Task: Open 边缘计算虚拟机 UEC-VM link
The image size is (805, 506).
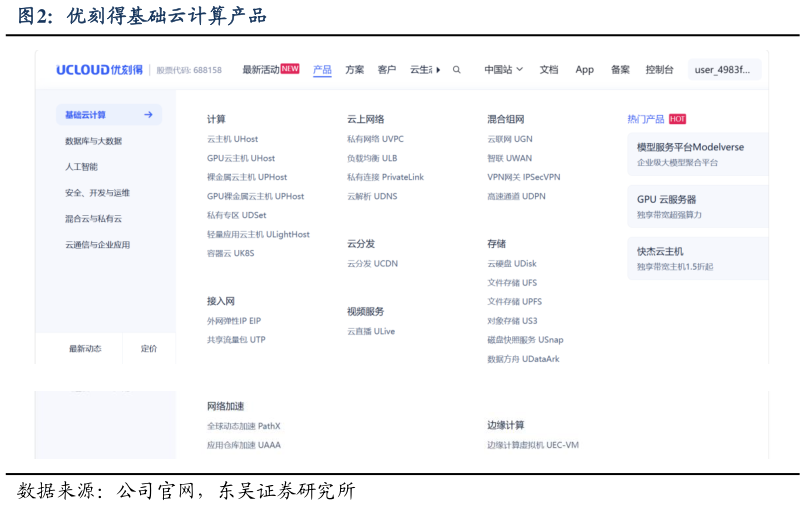Action: (x=533, y=445)
